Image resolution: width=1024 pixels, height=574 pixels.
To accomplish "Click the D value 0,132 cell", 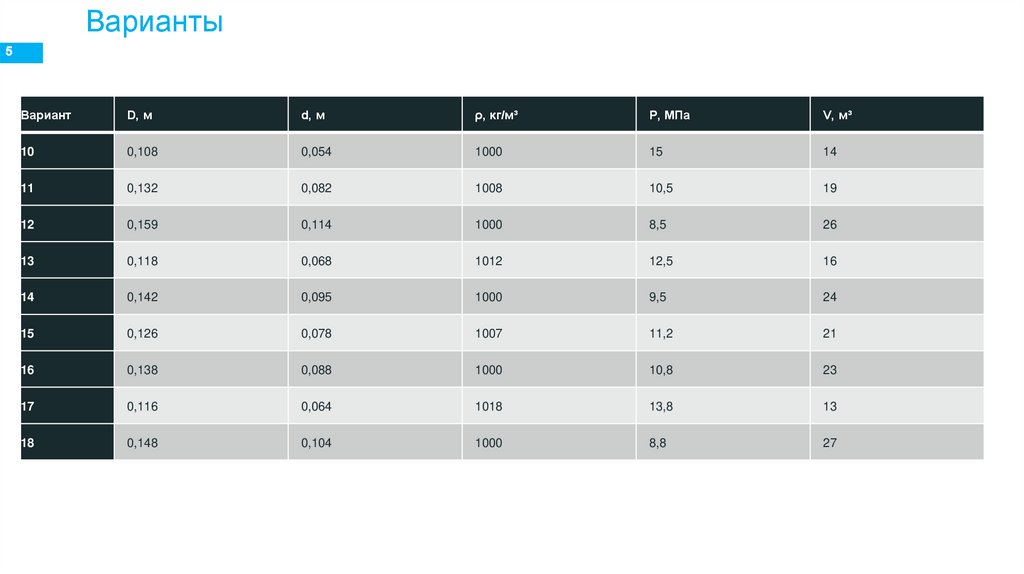I will (x=142, y=188).
